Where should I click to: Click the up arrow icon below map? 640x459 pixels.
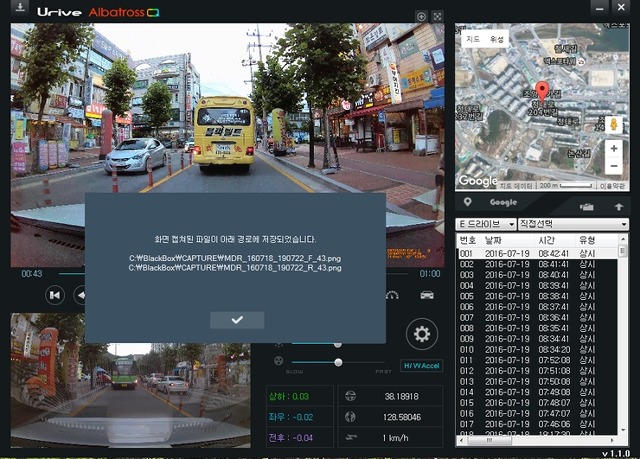tap(618, 207)
